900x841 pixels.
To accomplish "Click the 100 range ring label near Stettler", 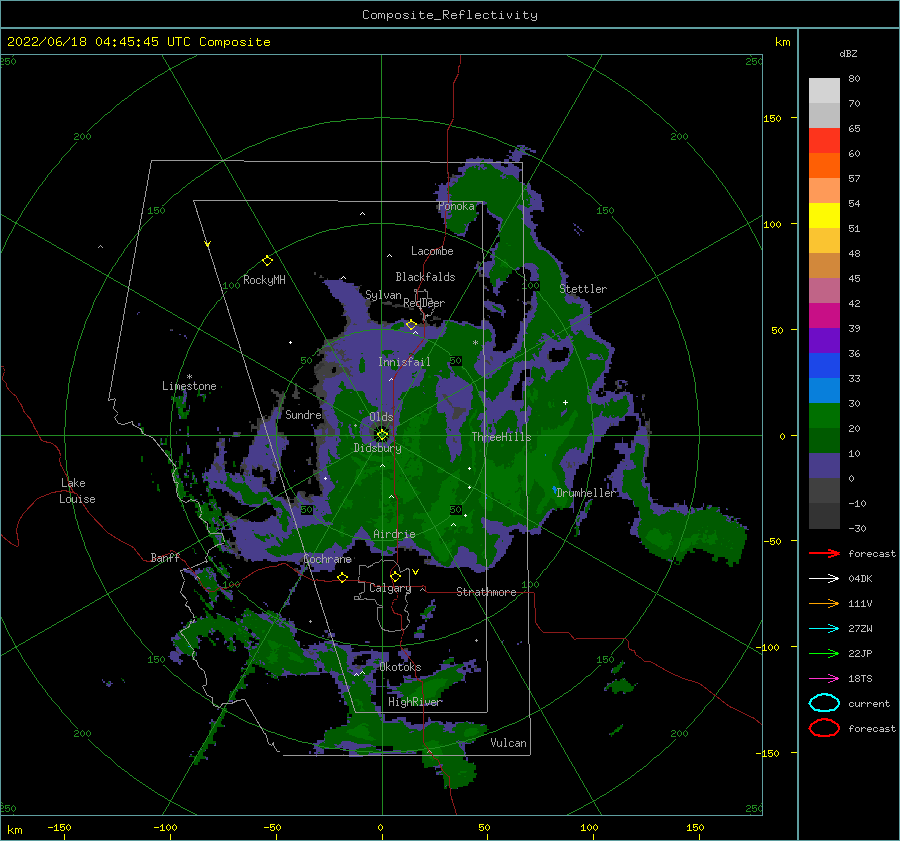I will [x=530, y=285].
